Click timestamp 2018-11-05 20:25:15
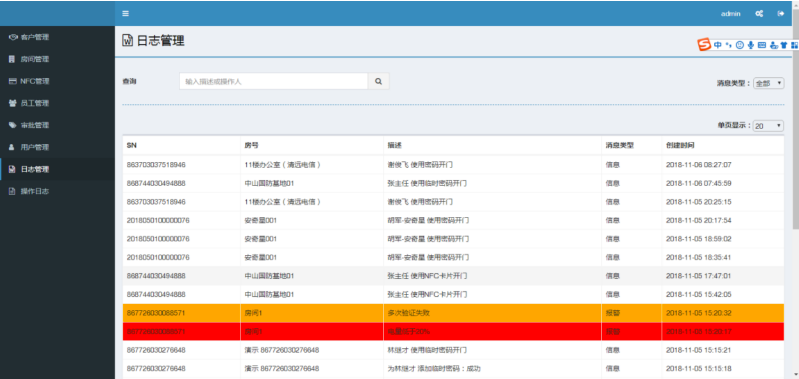This screenshot has width=799, height=379. pos(699,202)
